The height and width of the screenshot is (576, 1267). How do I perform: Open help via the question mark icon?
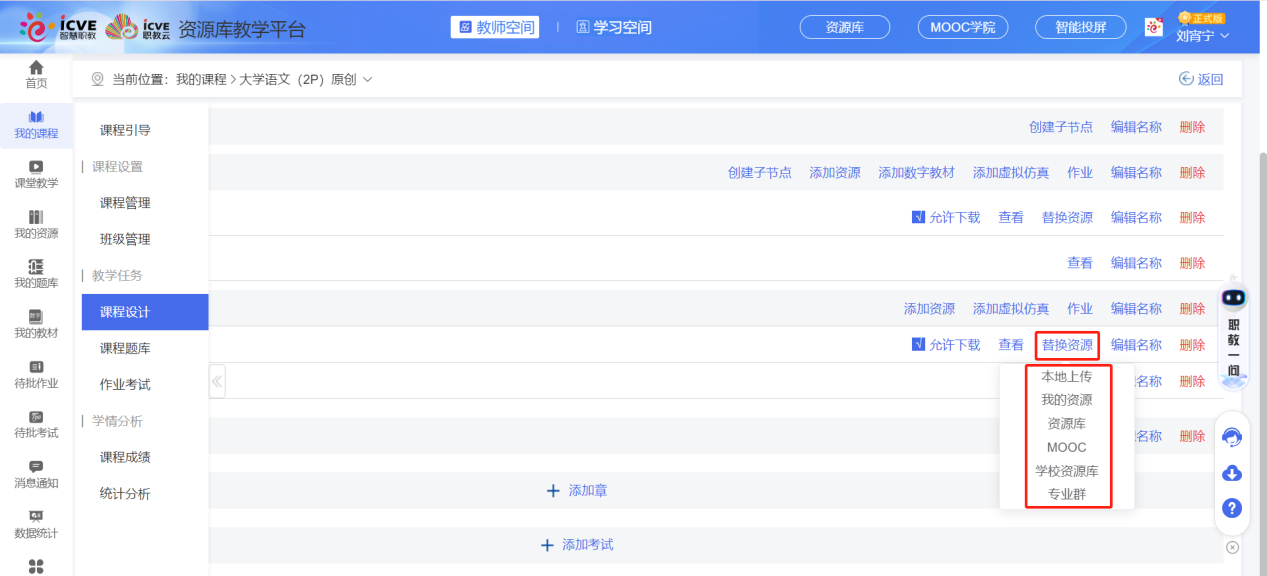(x=1231, y=507)
